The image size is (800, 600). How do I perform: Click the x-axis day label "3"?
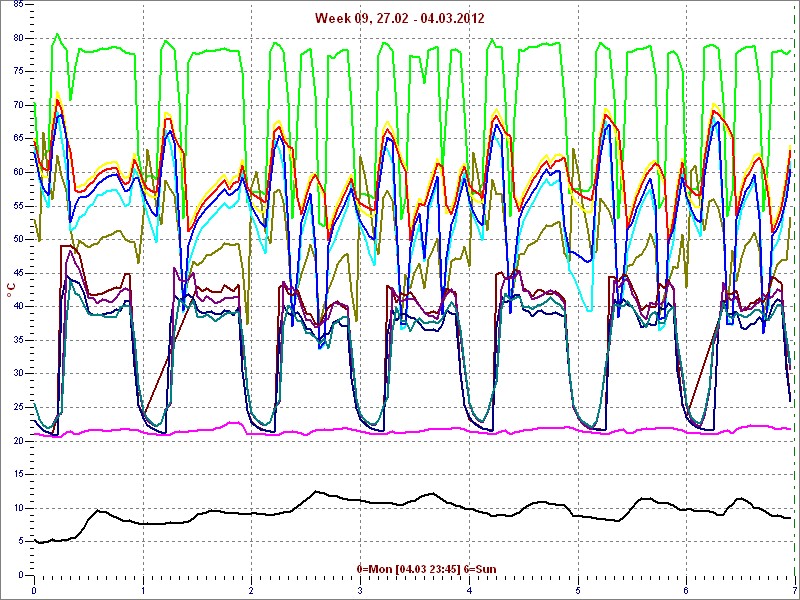(x=360, y=591)
